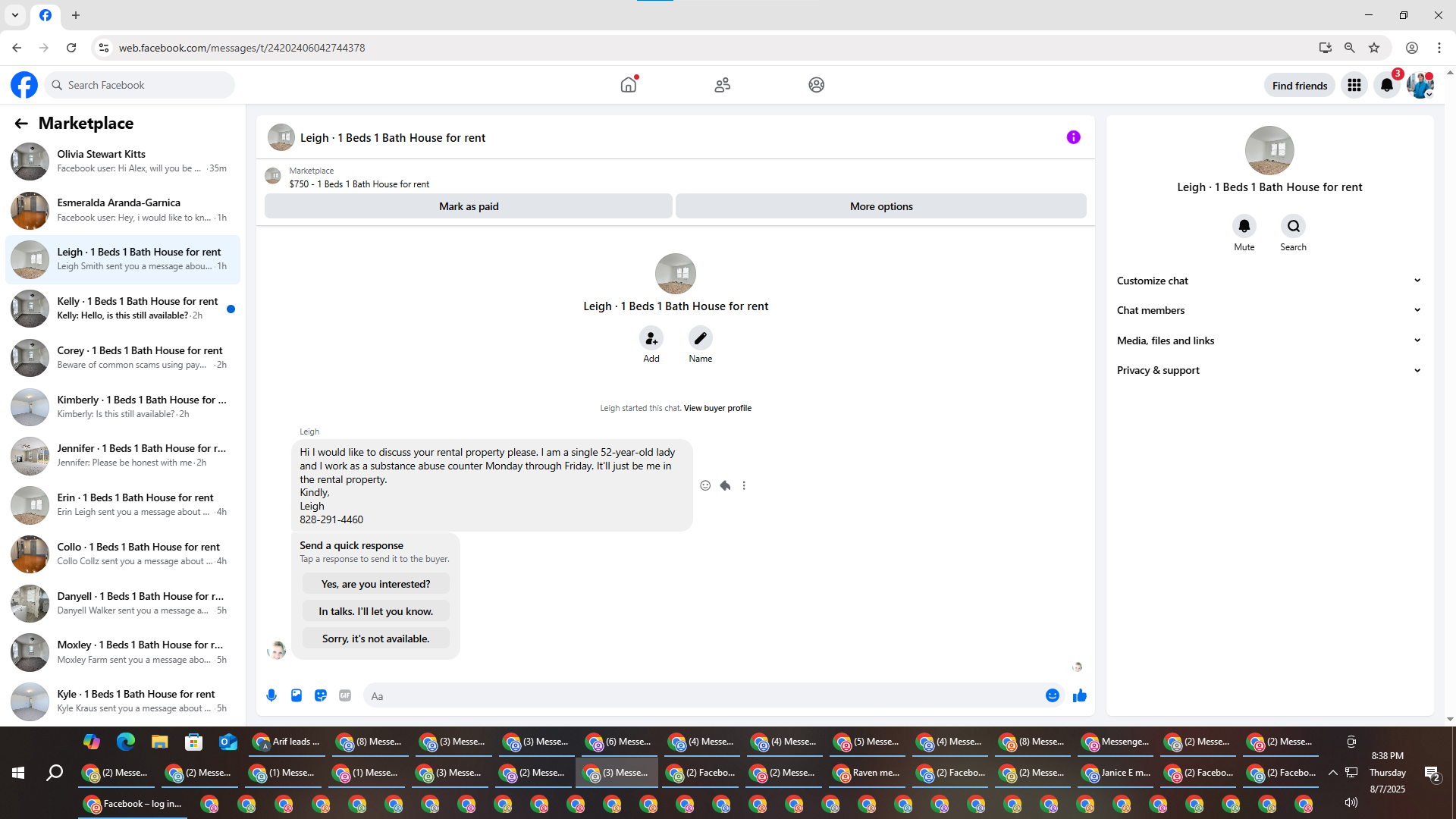
Task: Click the Facebook logo
Action: [24, 85]
